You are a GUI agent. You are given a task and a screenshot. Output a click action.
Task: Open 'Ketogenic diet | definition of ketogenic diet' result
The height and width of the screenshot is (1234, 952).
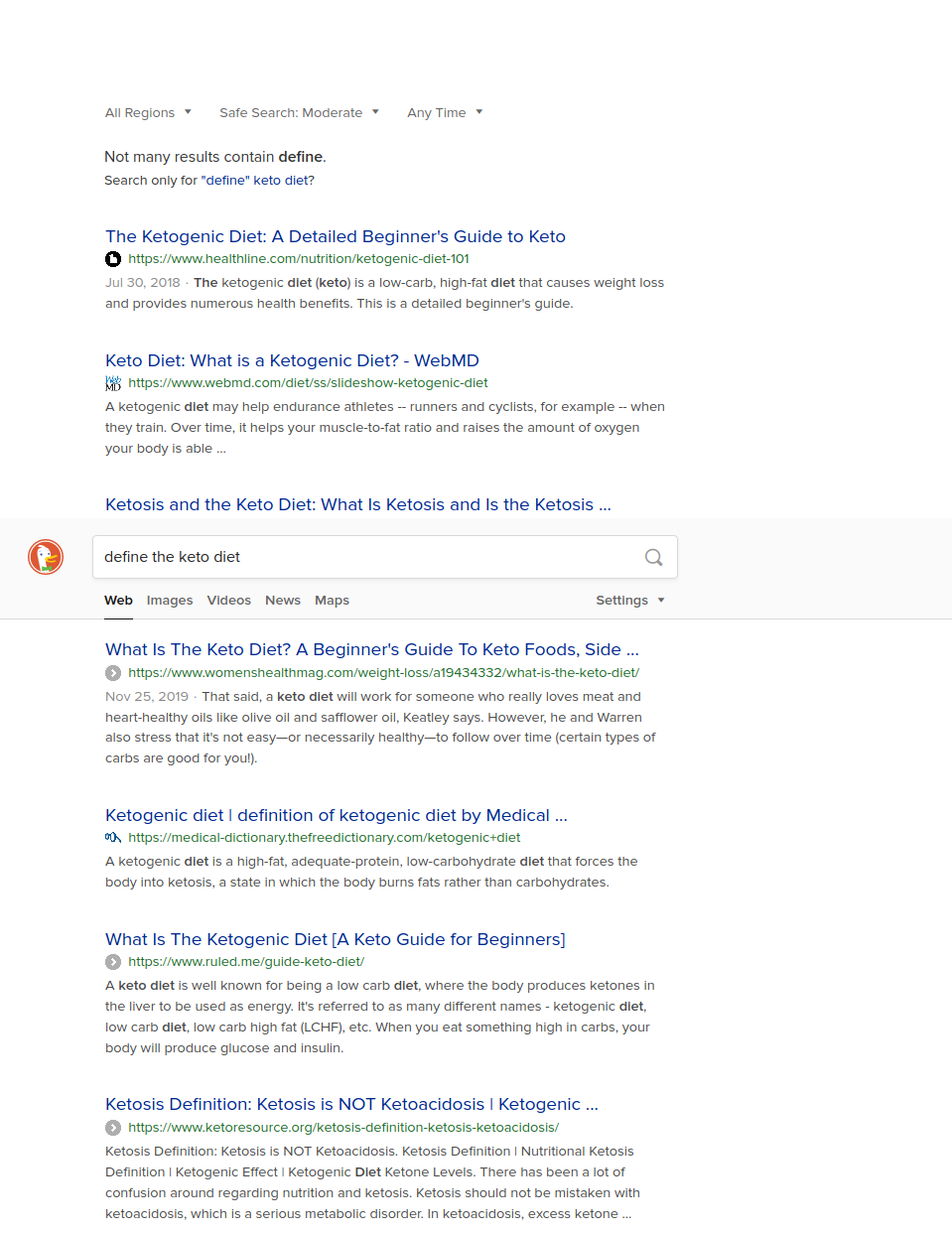pyautogui.click(x=337, y=815)
